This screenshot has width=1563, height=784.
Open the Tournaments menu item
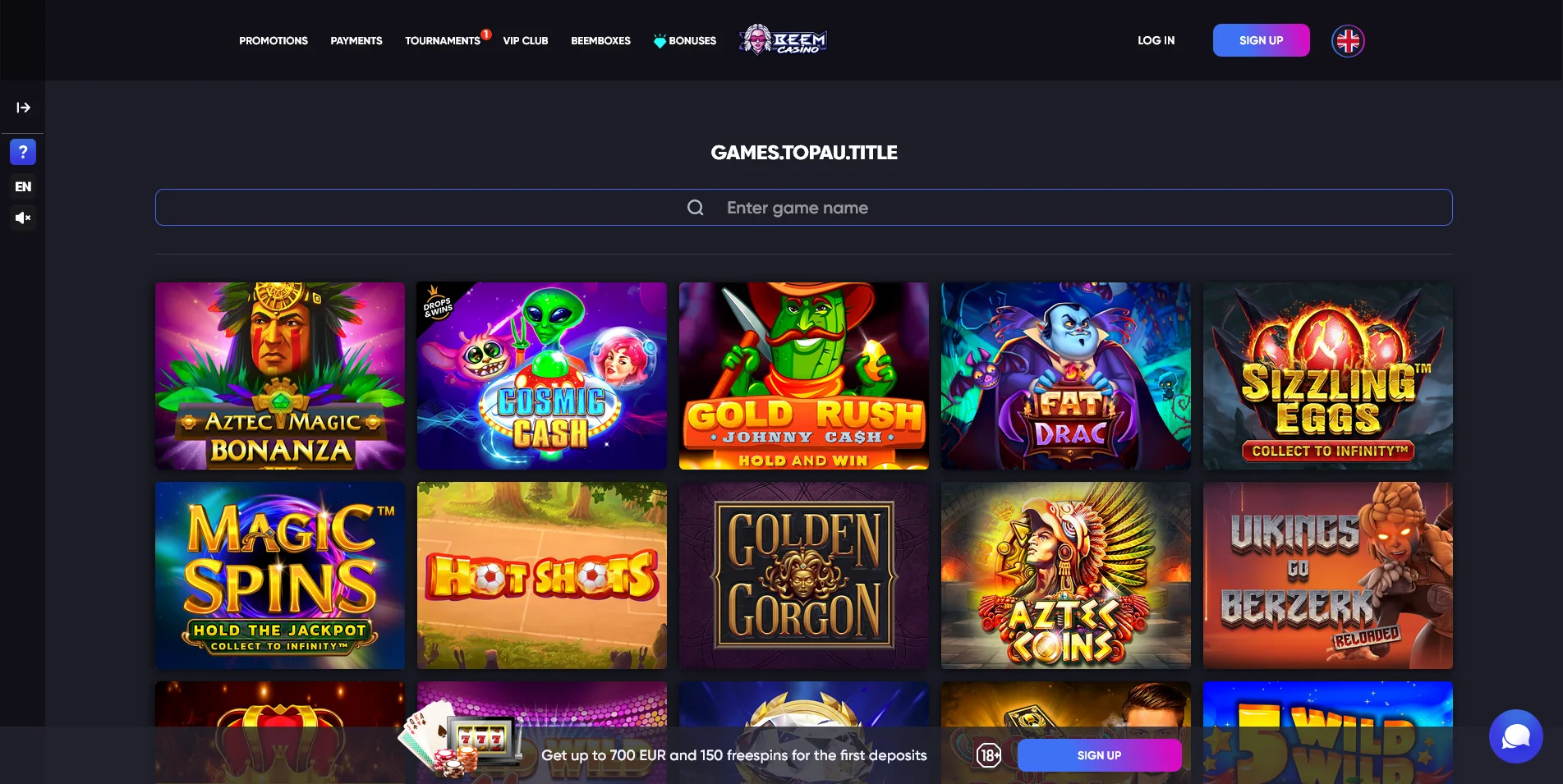pyautogui.click(x=443, y=40)
